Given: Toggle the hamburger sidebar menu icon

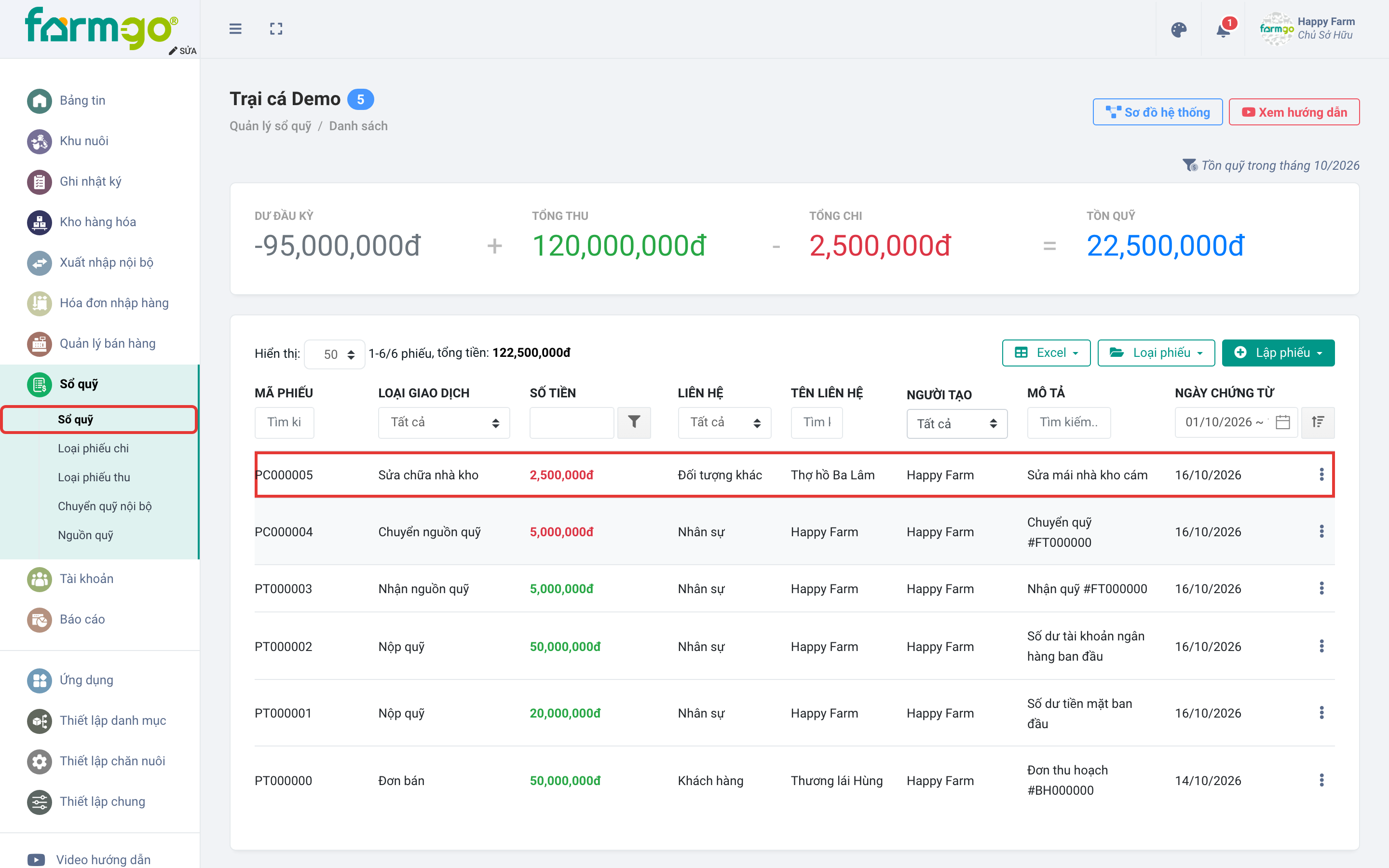Looking at the screenshot, I should 235,29.
